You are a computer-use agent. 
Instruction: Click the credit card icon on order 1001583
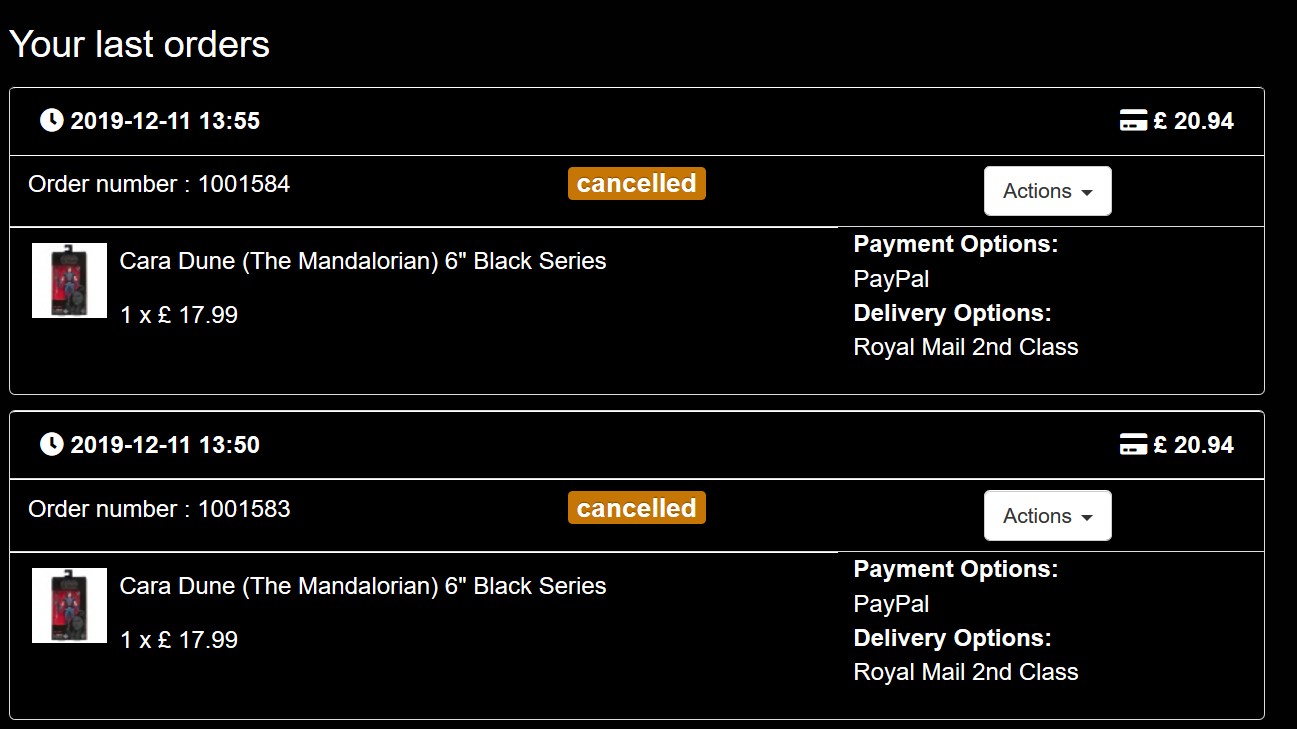click(1133, 444)
